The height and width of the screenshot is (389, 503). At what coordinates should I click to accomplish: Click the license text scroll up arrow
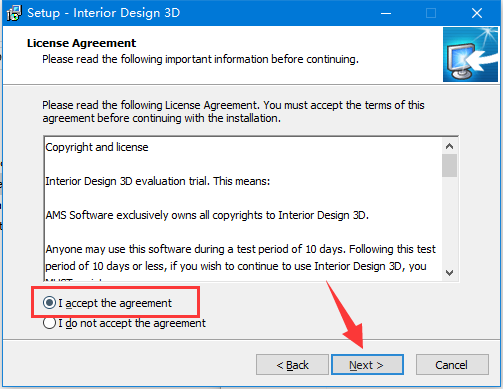tap(449, 146)
